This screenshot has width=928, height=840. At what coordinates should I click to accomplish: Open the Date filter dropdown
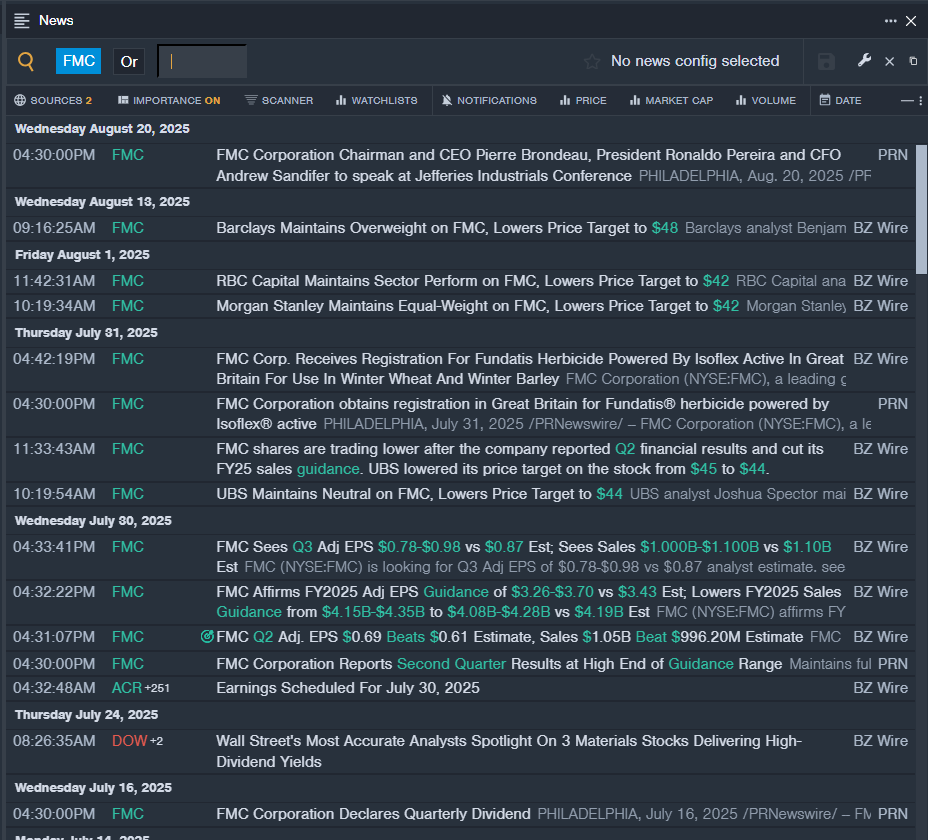pyautogui.click(x=840, y=101)
